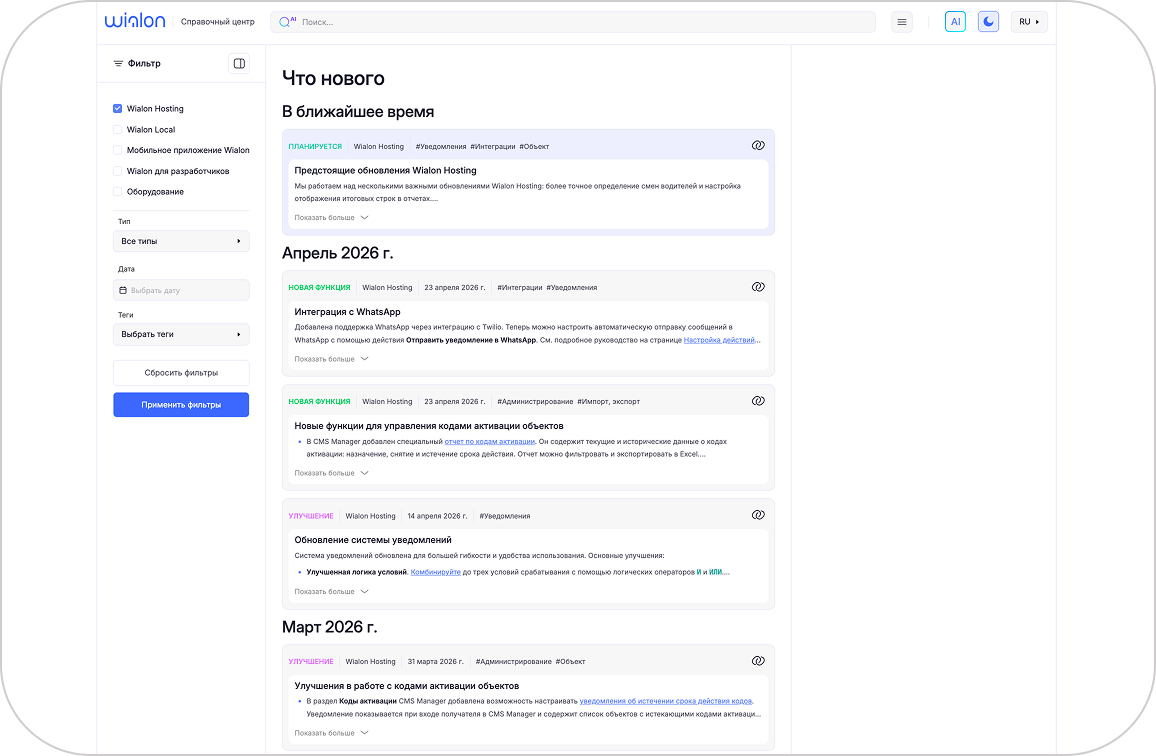Expand Показать больше in Новые функции card
This screenshot has width=1156, height=756.
pyautogui.click(x=331, y=473)
